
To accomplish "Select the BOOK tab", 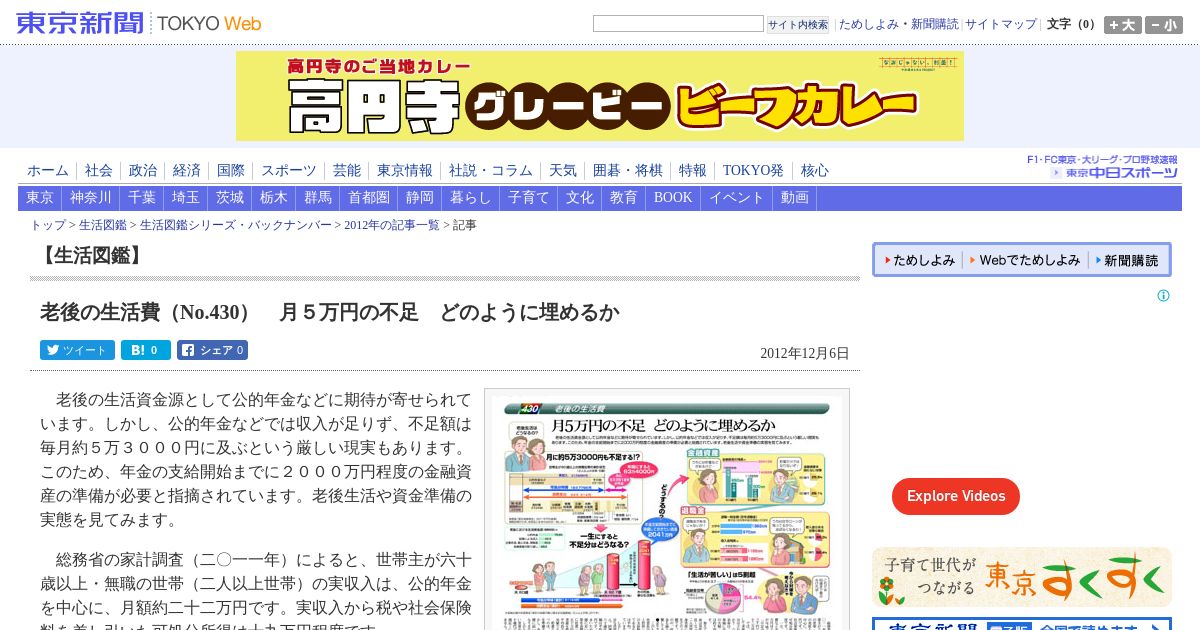I will coord(673,198).
